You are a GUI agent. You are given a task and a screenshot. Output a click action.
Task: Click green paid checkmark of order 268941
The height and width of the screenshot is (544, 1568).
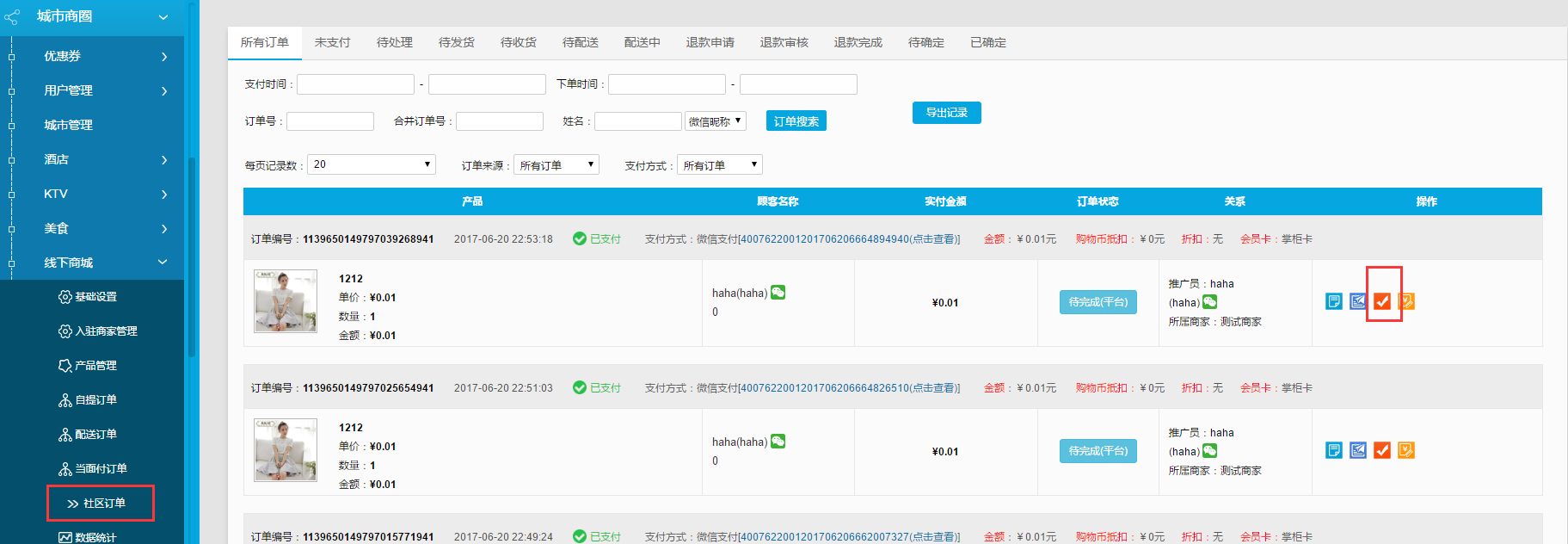pos(580,239)
